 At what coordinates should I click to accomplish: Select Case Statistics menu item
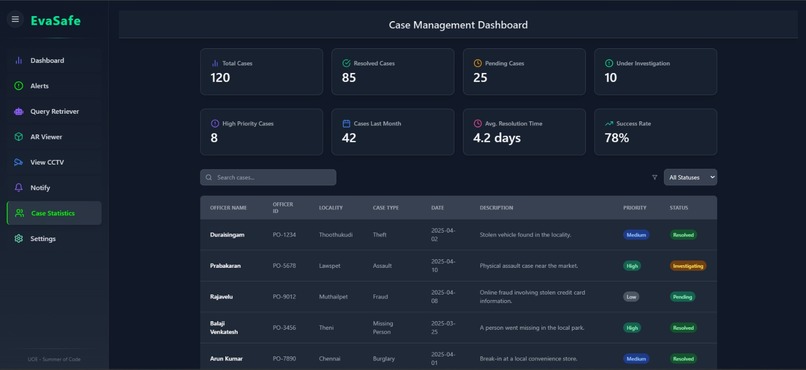(54, 213)
